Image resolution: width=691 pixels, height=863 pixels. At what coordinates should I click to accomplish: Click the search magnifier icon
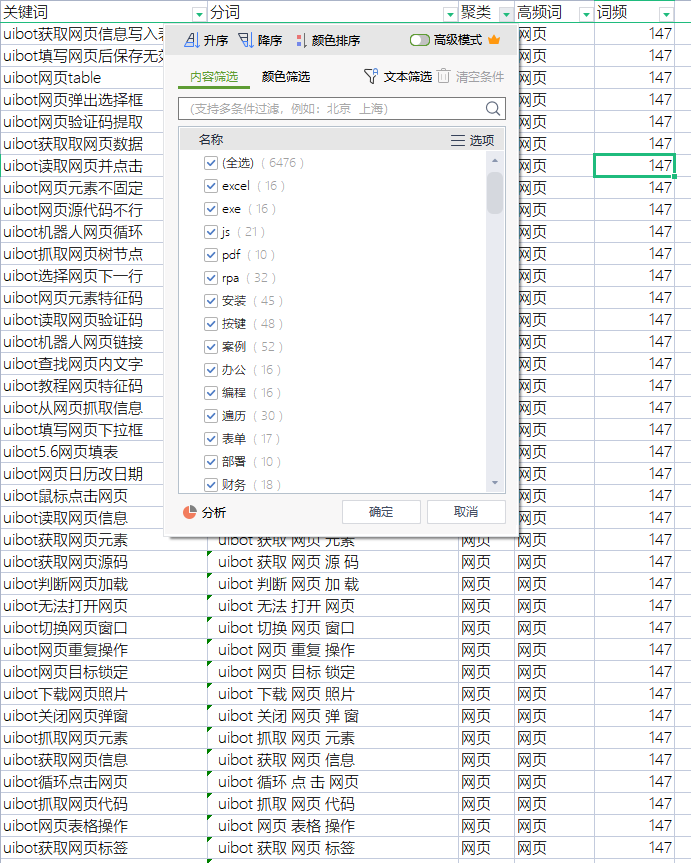pyautogui.click(x=493, y=108)
